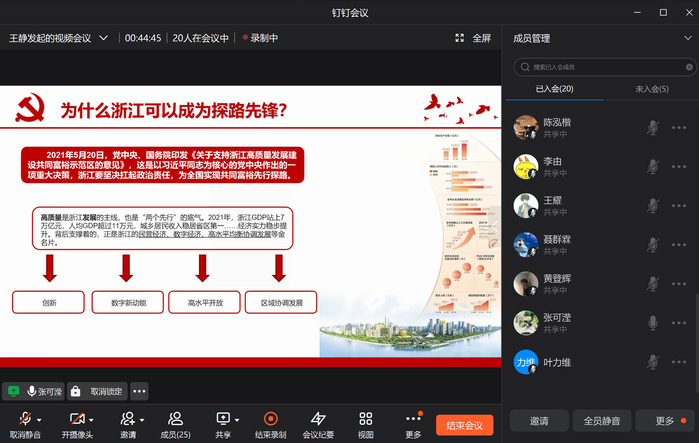Toggle microphone mute for 叶力维
This screenshot has height=443, width=699.
click(653, 362)
